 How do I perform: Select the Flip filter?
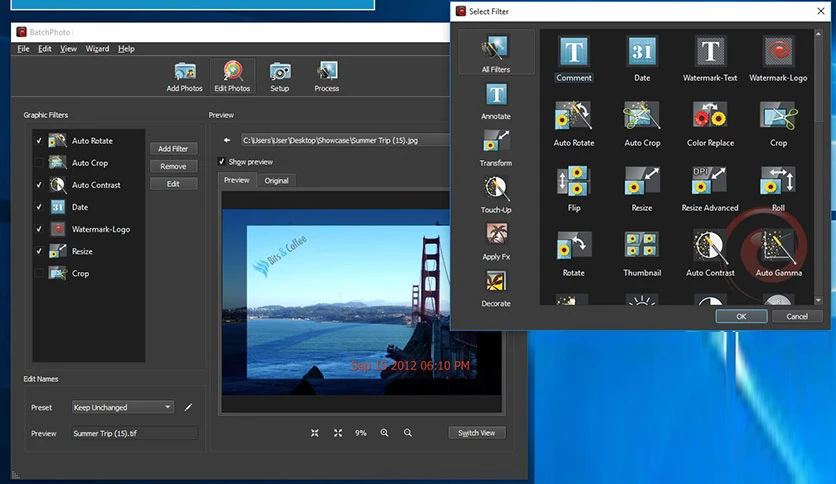[574, 189]
